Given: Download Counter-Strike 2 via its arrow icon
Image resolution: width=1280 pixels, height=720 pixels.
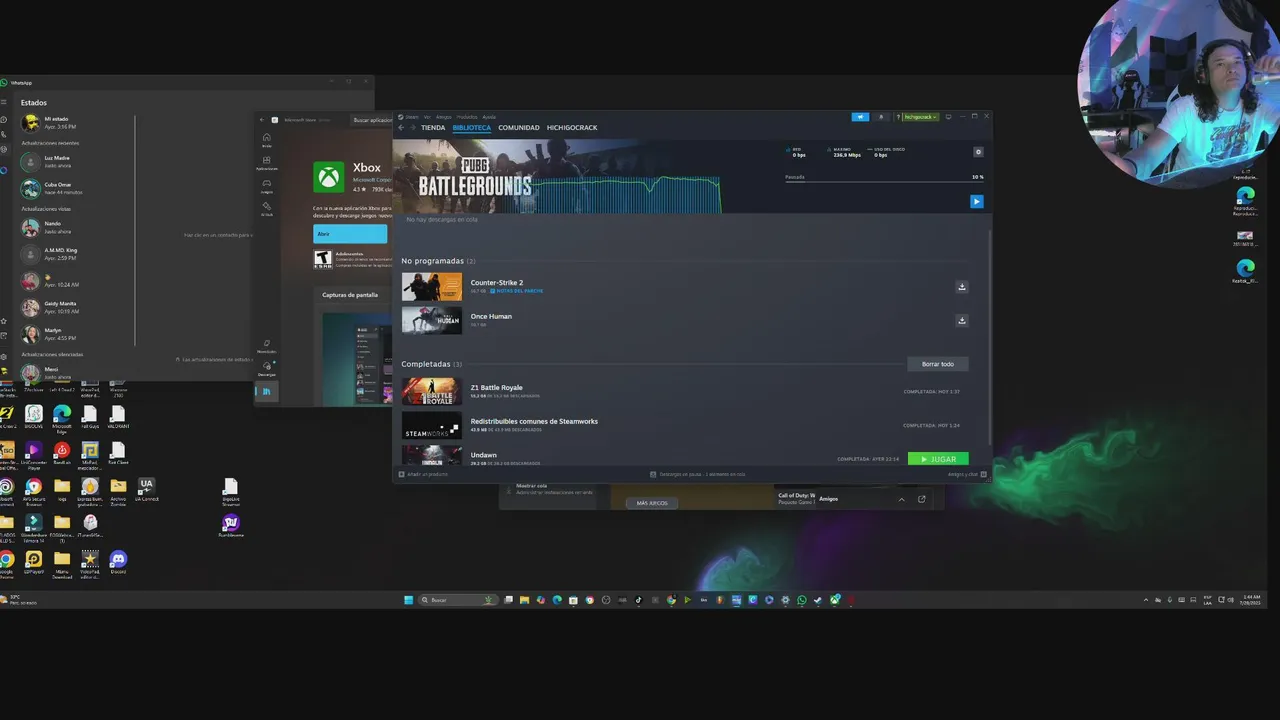Looking at the screenshot, I should click(x=962, y=287).
